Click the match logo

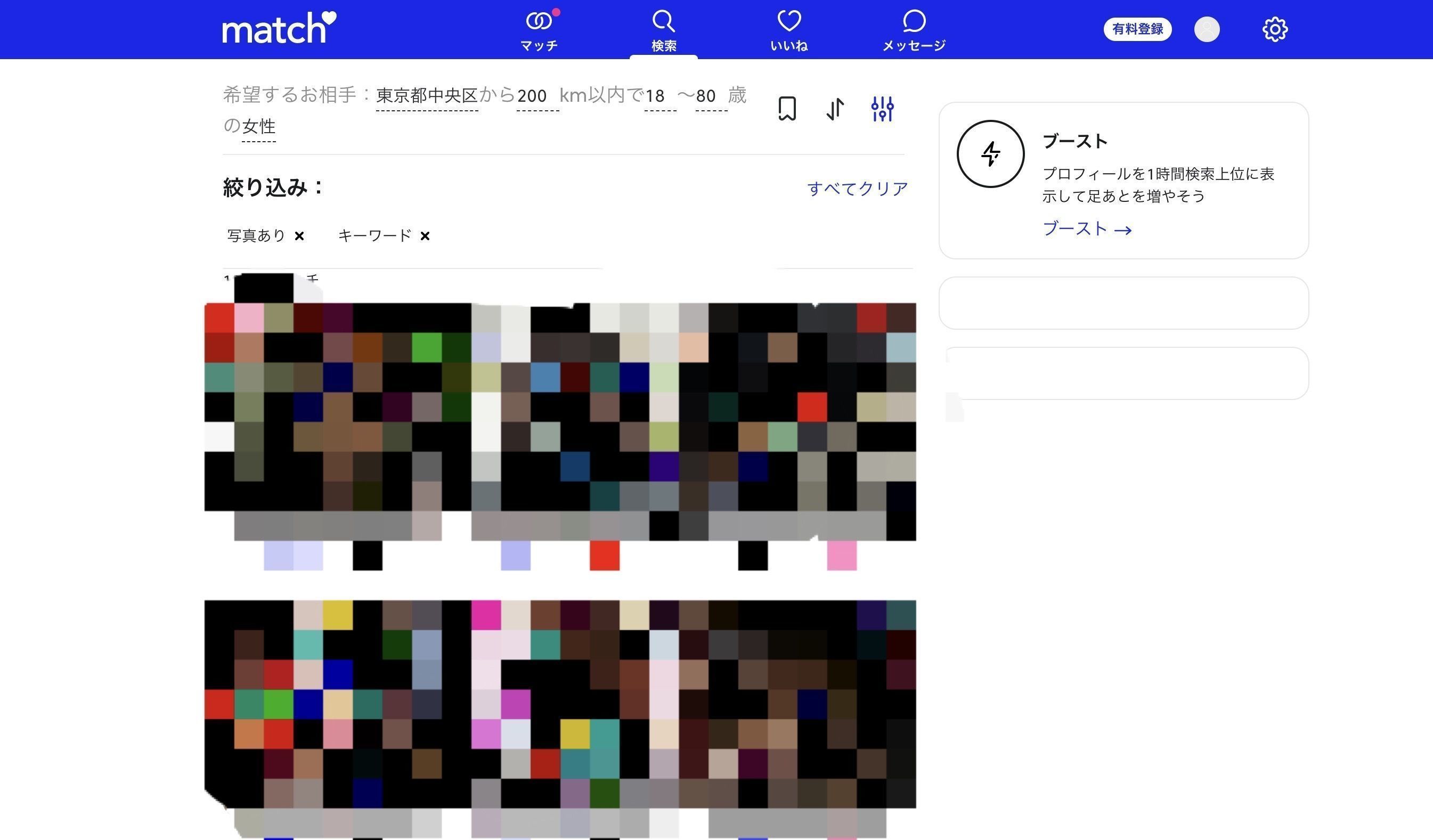coord(279,28)
